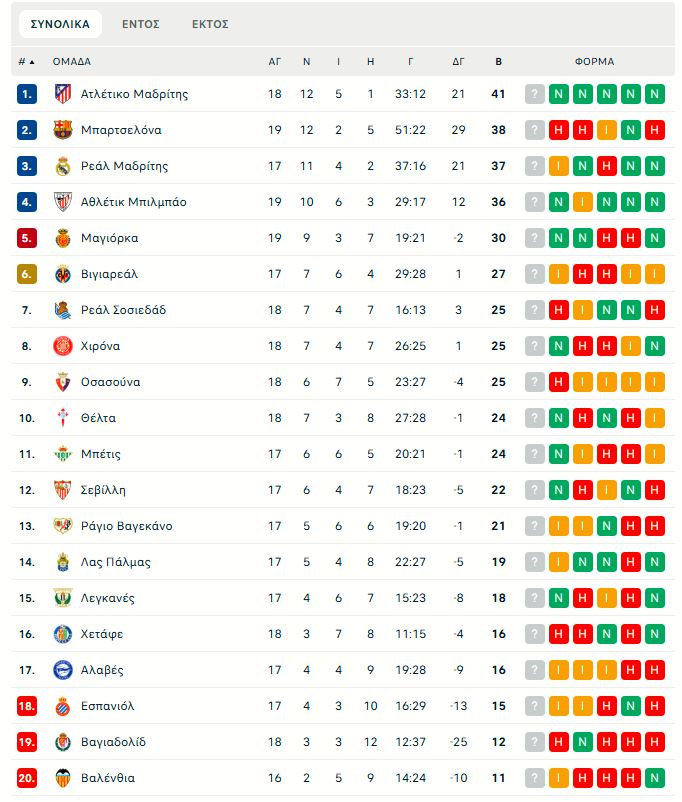Sort standings by the Β points header

499,61
